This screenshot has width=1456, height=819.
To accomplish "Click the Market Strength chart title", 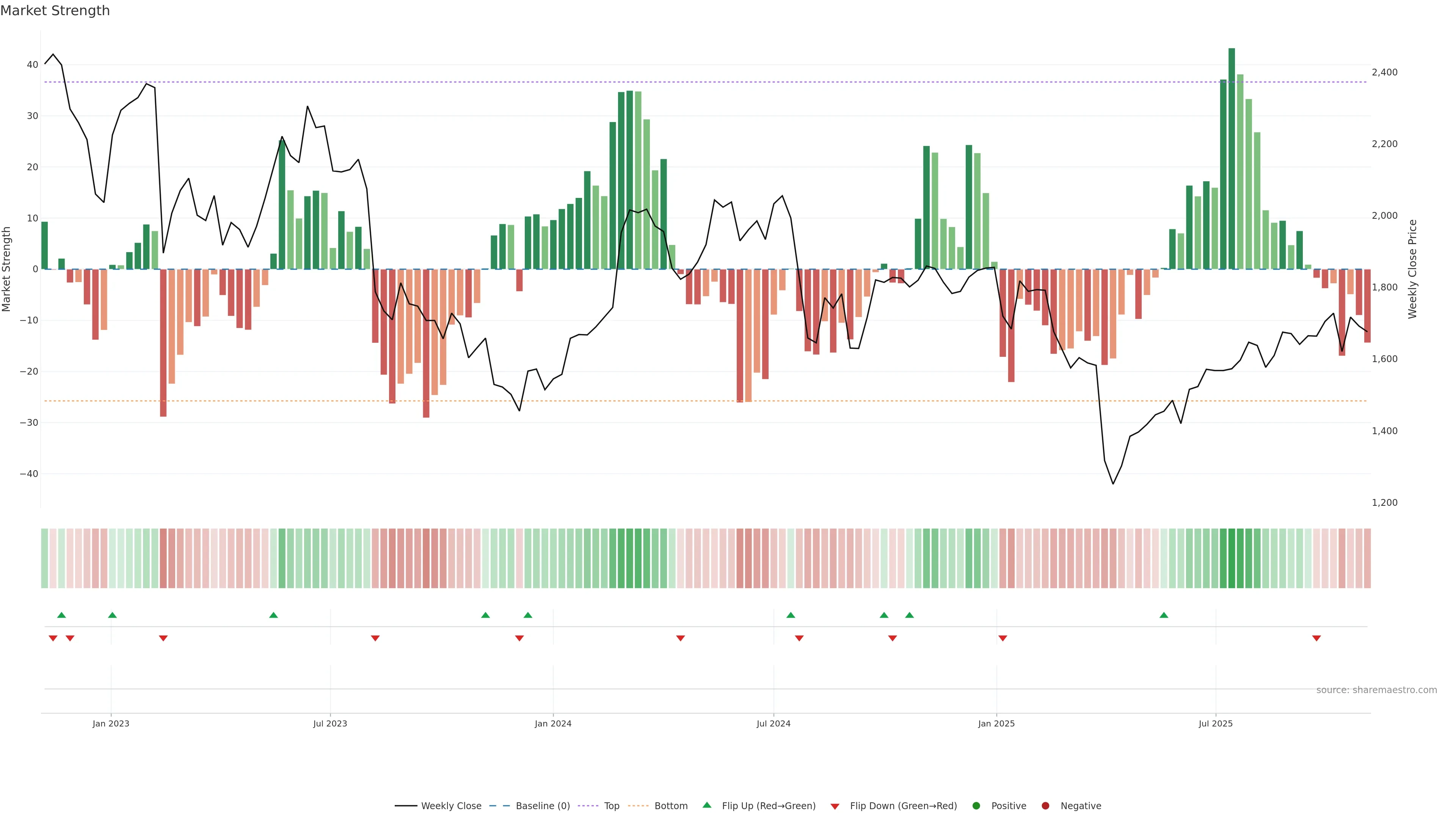I will 55,11.
